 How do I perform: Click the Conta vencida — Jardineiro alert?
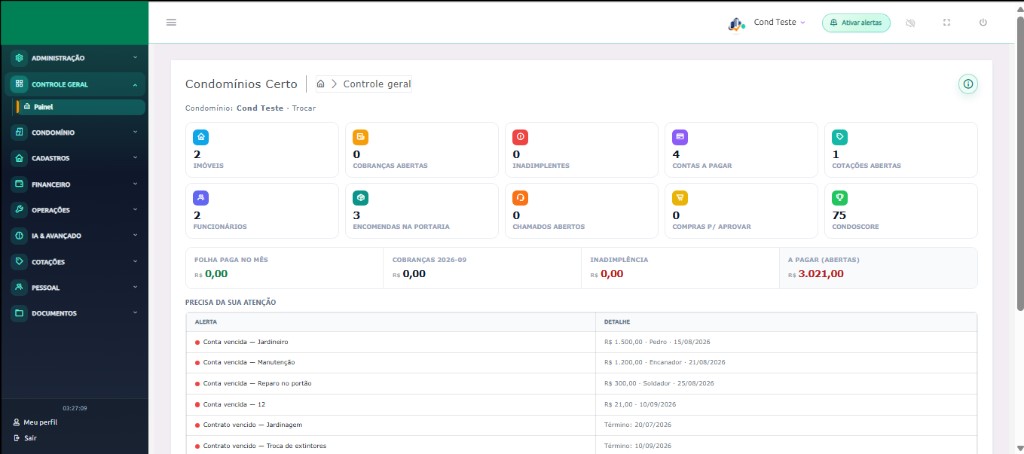(x=246, y=342)
